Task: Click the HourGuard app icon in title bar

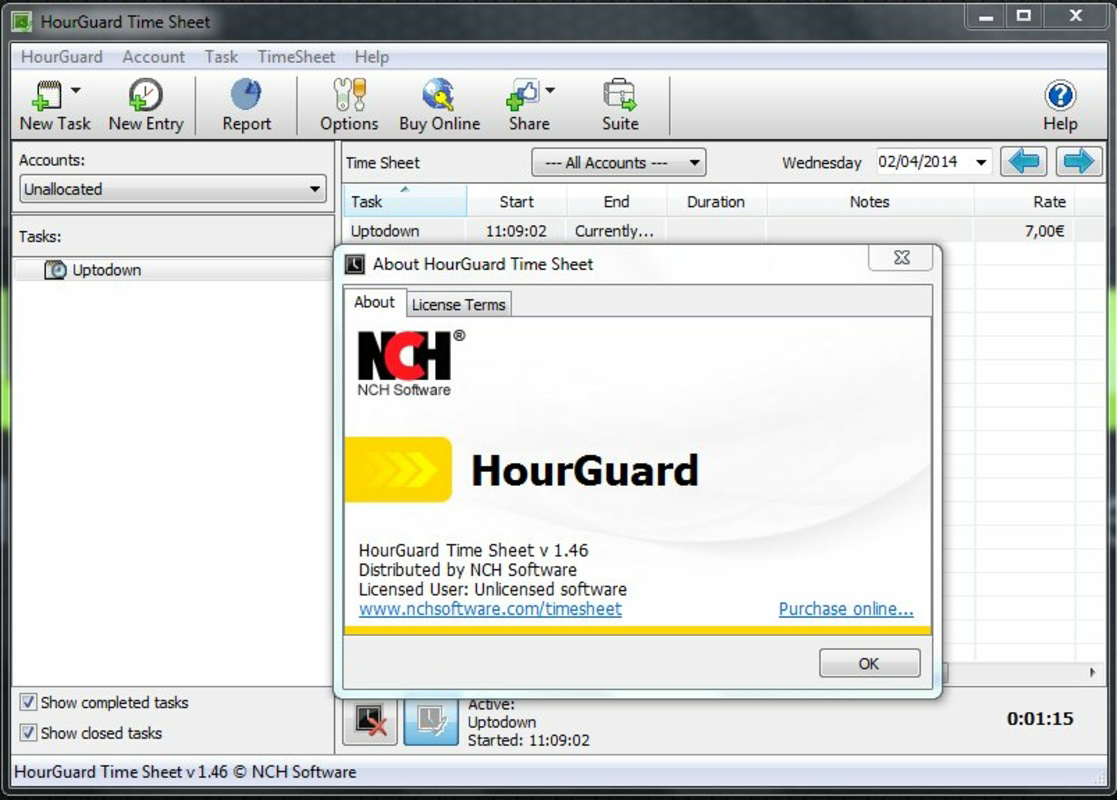Action: pyautogui.click(x=22, y=21)
